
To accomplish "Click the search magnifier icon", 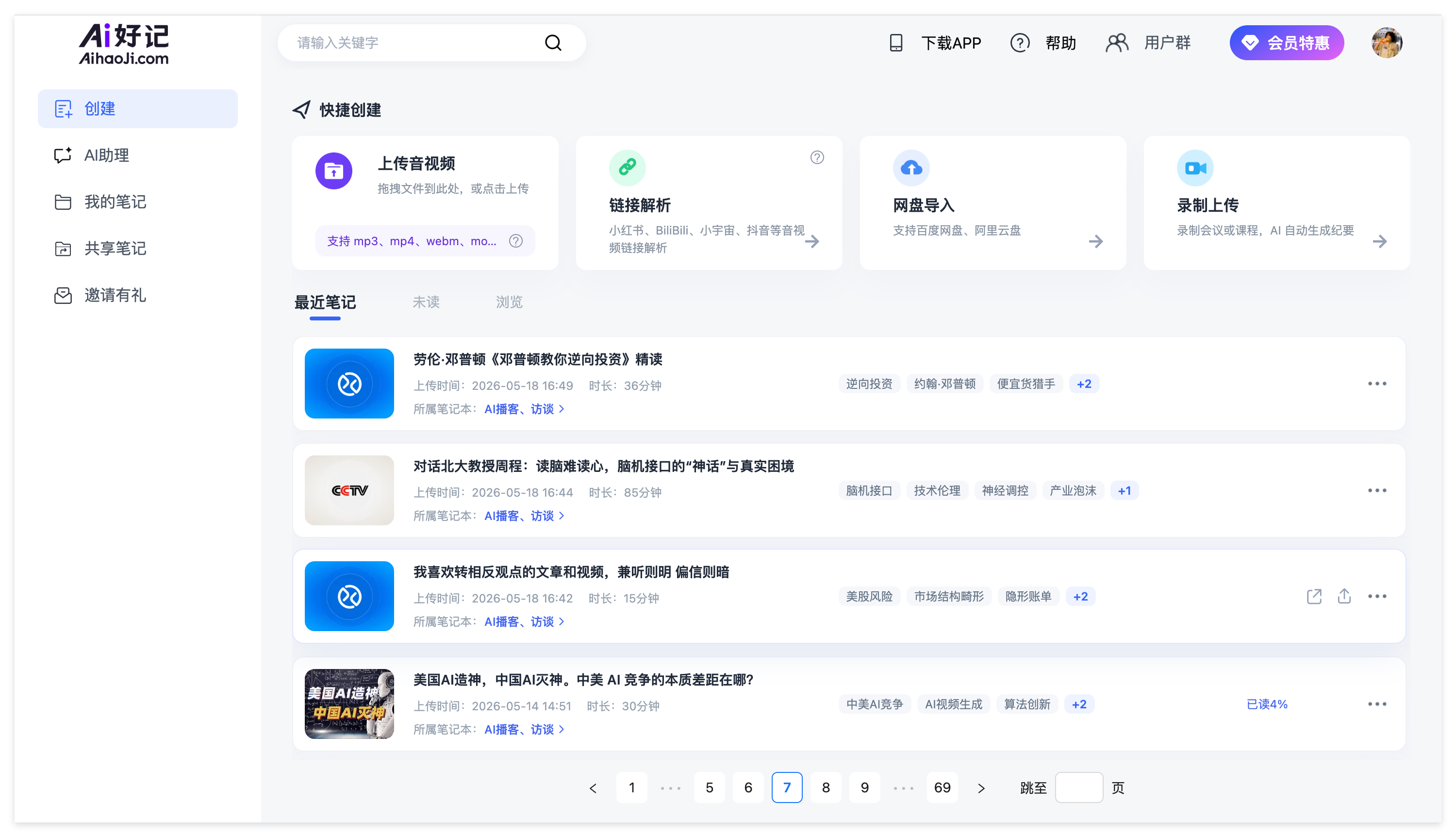I will [x=553, y=43].
